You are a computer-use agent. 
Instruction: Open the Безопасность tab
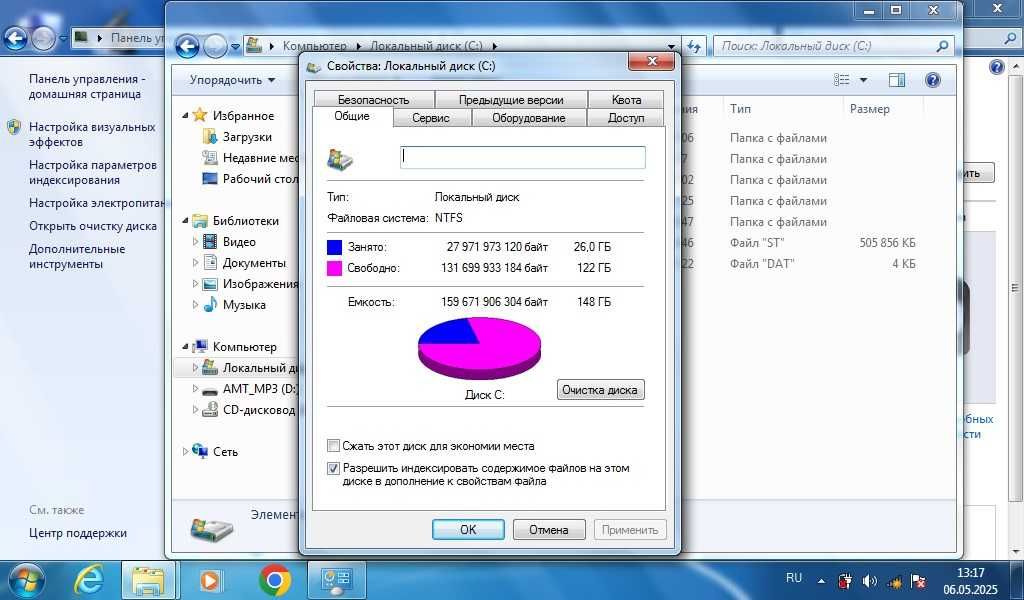click(374, 100)
